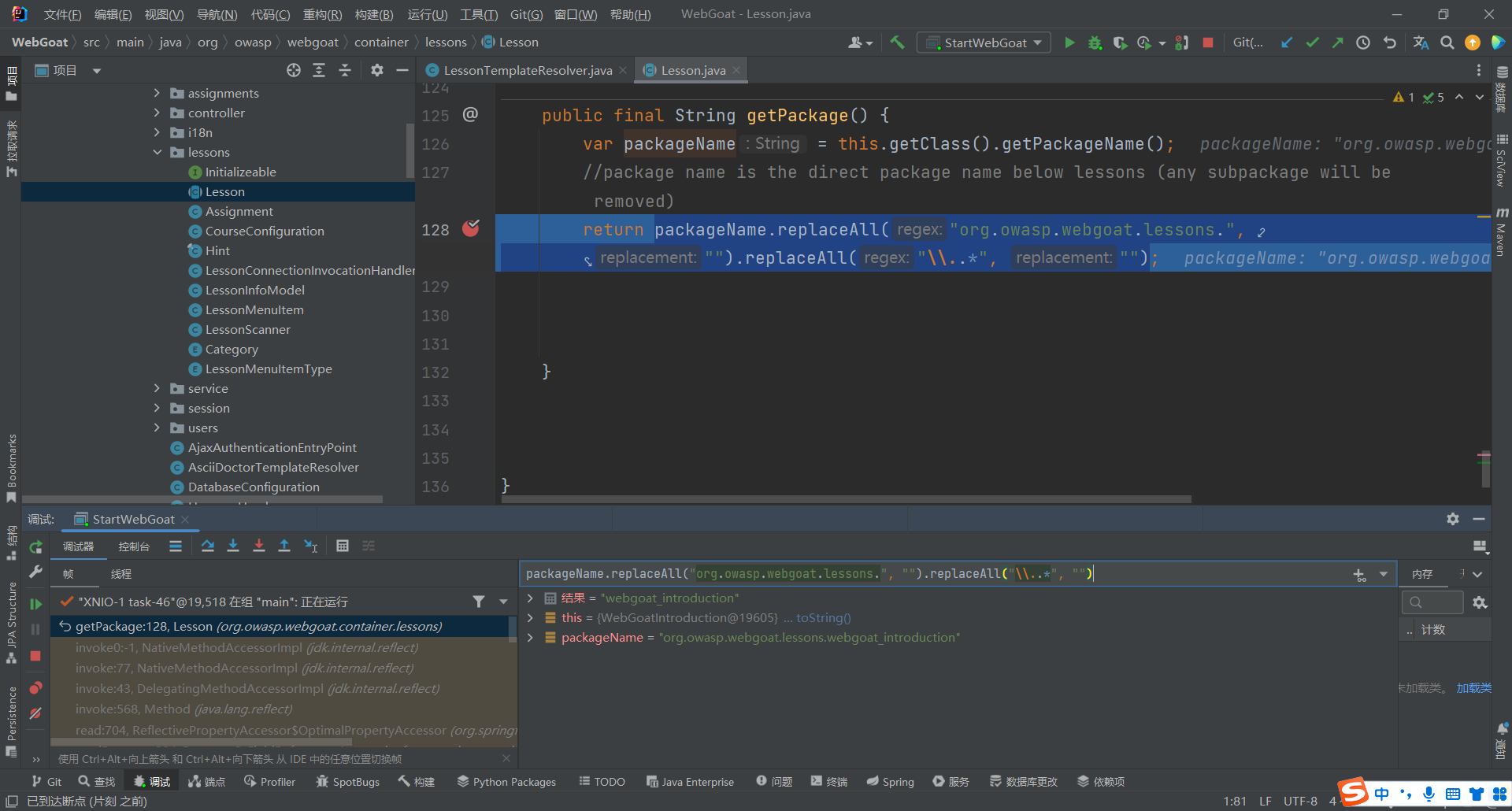Click Git commit checkmark icon
Screen dimensions: 1512x811
coord(1312,43)
